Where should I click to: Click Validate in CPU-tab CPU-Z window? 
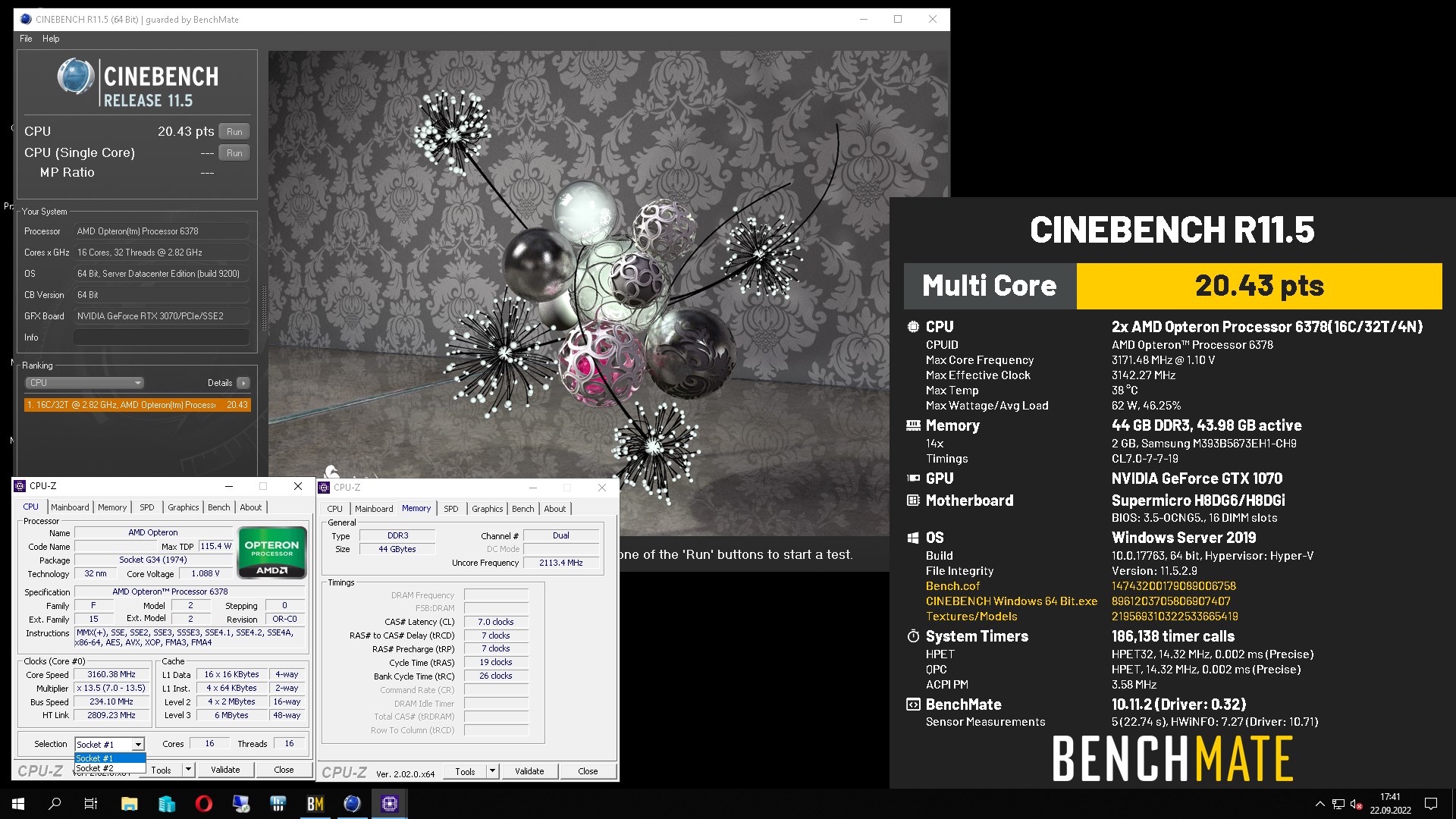(x=225, y=770)
